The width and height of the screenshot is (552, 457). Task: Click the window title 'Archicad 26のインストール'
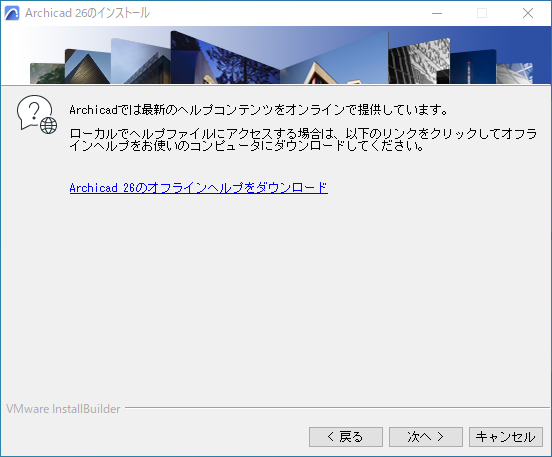87,13
